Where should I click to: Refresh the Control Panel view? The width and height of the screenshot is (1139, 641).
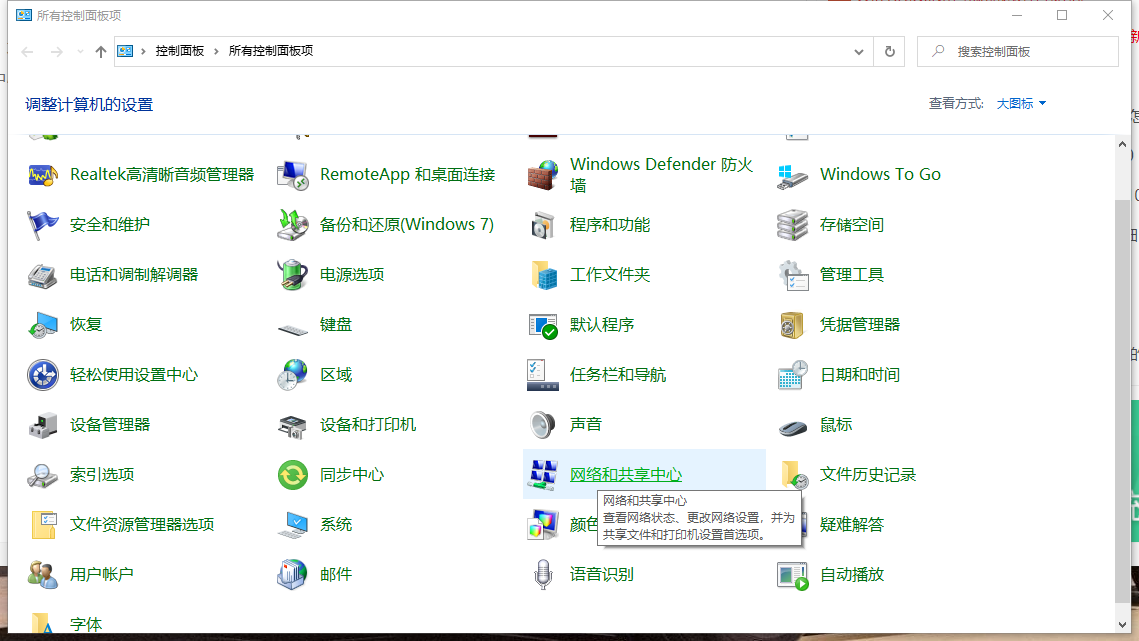[x=889, y=51]
